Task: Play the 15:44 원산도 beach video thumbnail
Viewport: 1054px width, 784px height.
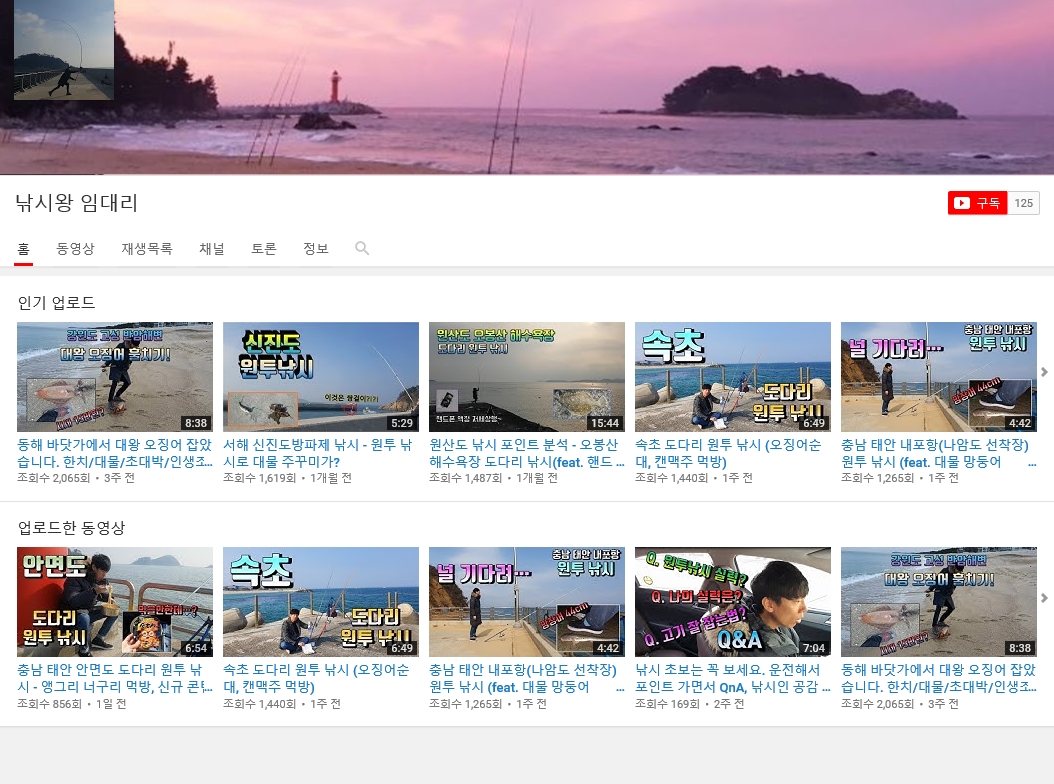Action: 527,377
